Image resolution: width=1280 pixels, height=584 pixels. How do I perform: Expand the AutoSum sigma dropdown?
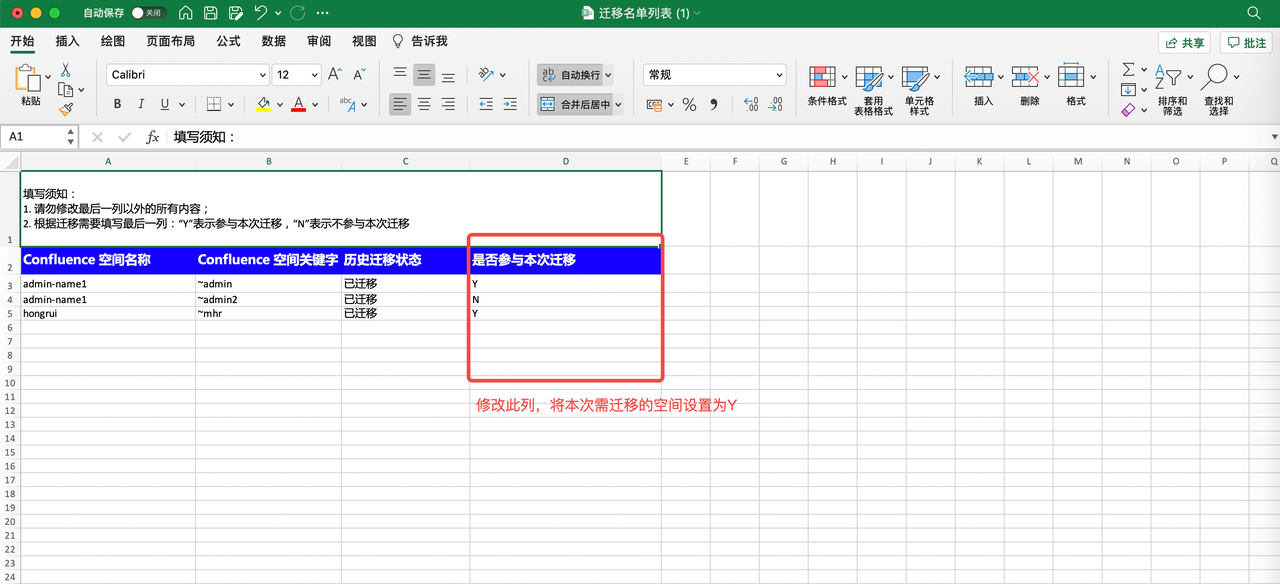pos(1144,70)
